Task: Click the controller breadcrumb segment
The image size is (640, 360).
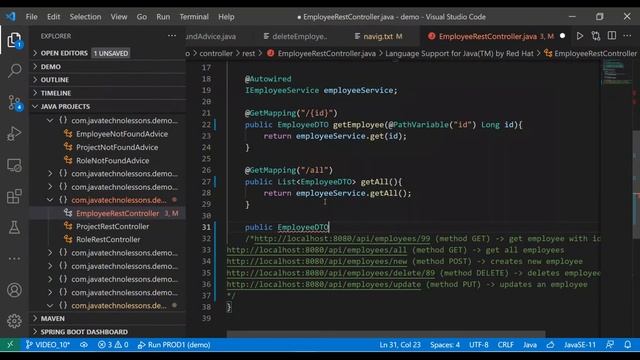Action: pyautogui.click(x=216, y=53)
